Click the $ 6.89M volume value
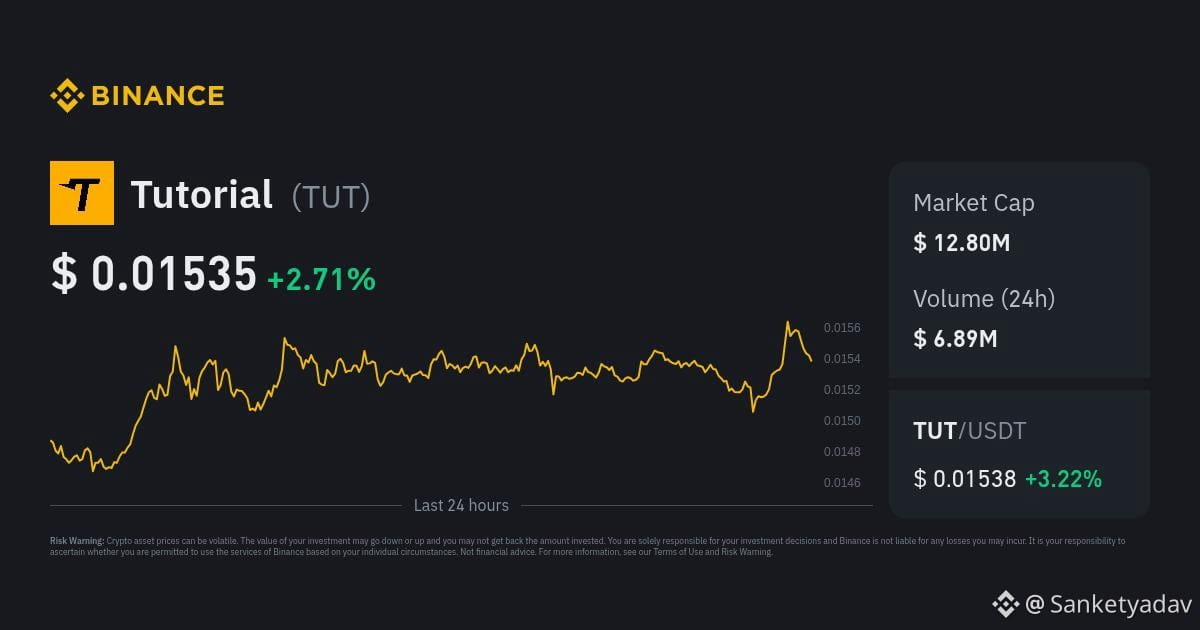Viewport: 1200px width, 630px height. [x=955, y=338]
